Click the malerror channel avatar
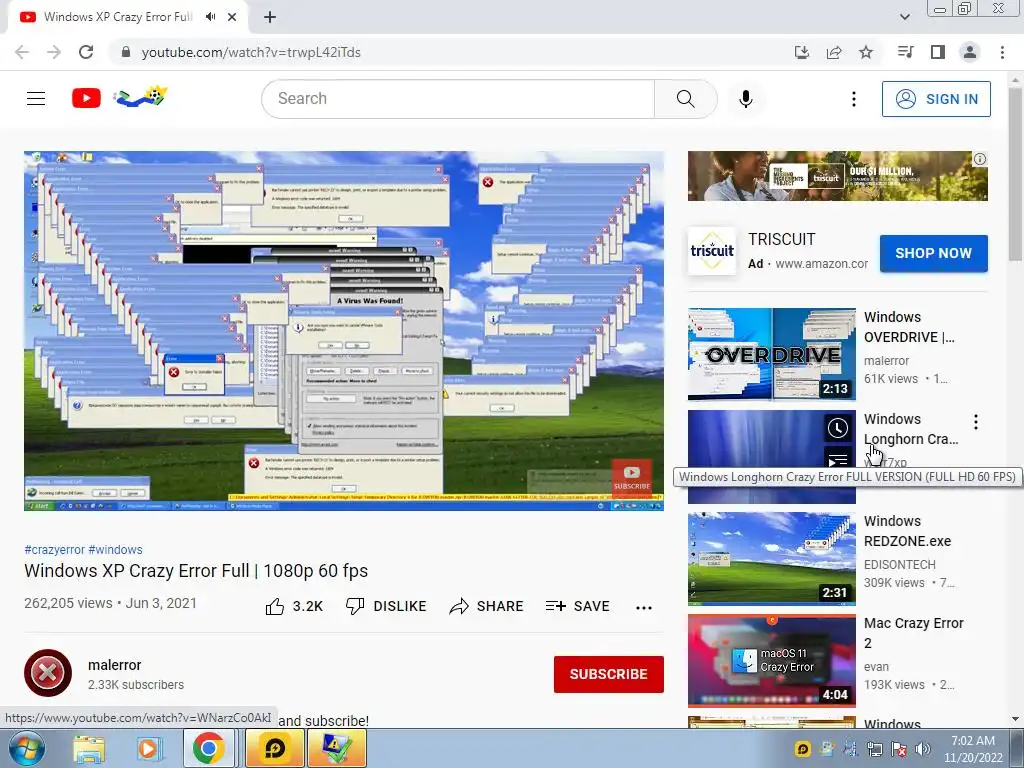Screen dimensions: 1024x768 pyautogui.click(x=48, y=673)
